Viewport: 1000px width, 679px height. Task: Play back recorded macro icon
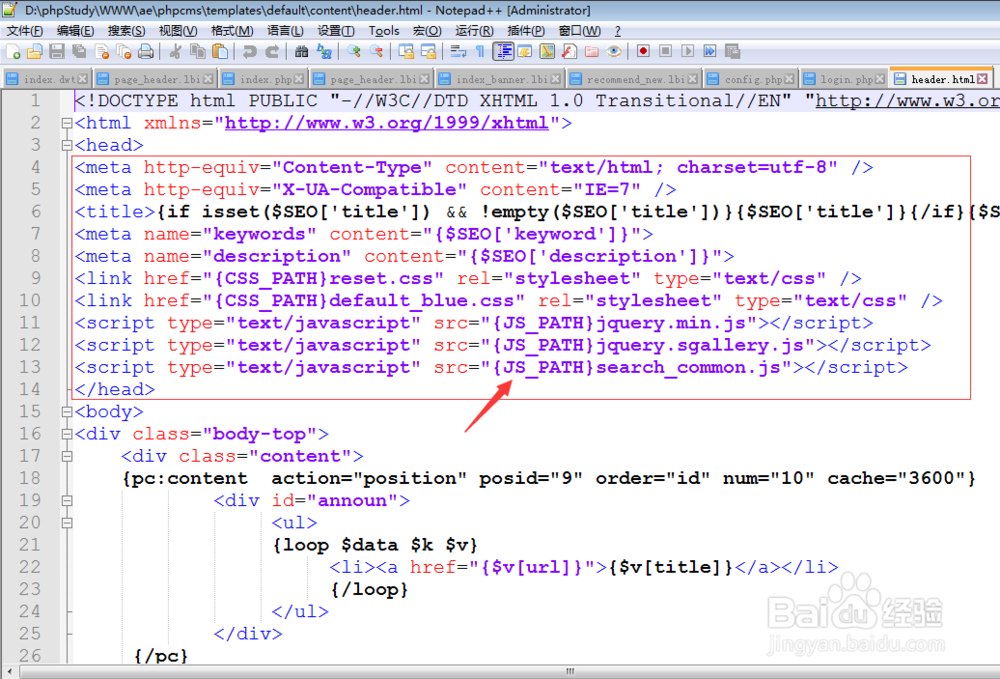click(688, 52)
